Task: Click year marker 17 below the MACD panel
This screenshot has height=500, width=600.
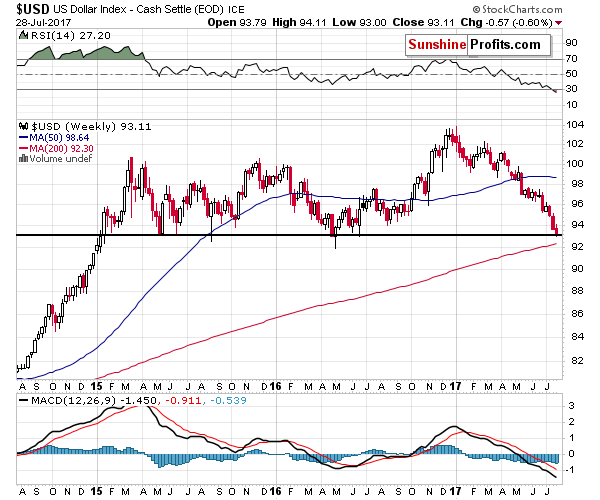Action: [455, 491]
